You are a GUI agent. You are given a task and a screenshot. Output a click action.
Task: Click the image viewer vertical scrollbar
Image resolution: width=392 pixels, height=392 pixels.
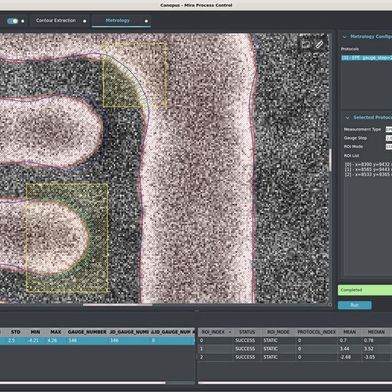coord(330,160)
